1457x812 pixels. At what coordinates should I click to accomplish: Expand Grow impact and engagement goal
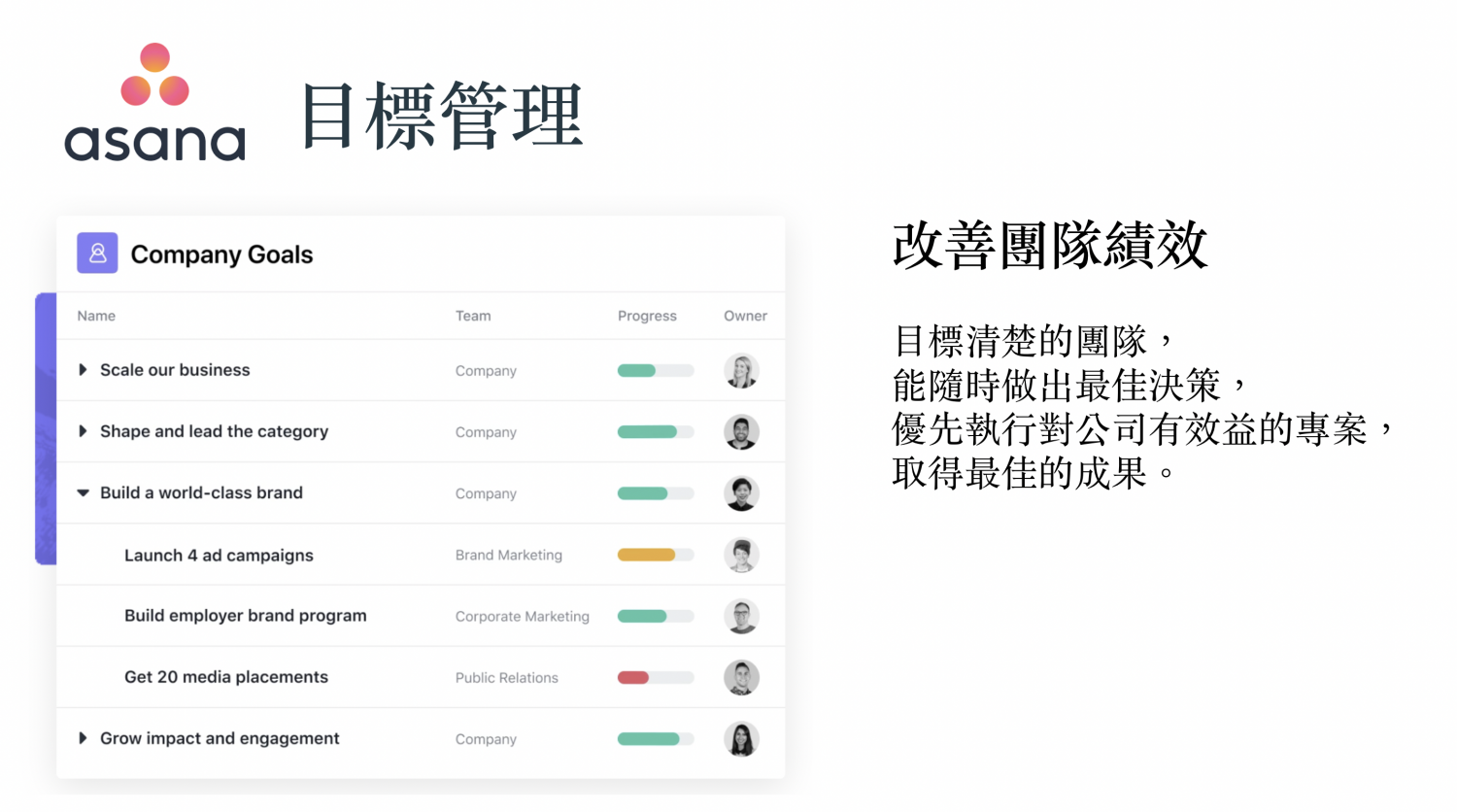click(83, 738)
